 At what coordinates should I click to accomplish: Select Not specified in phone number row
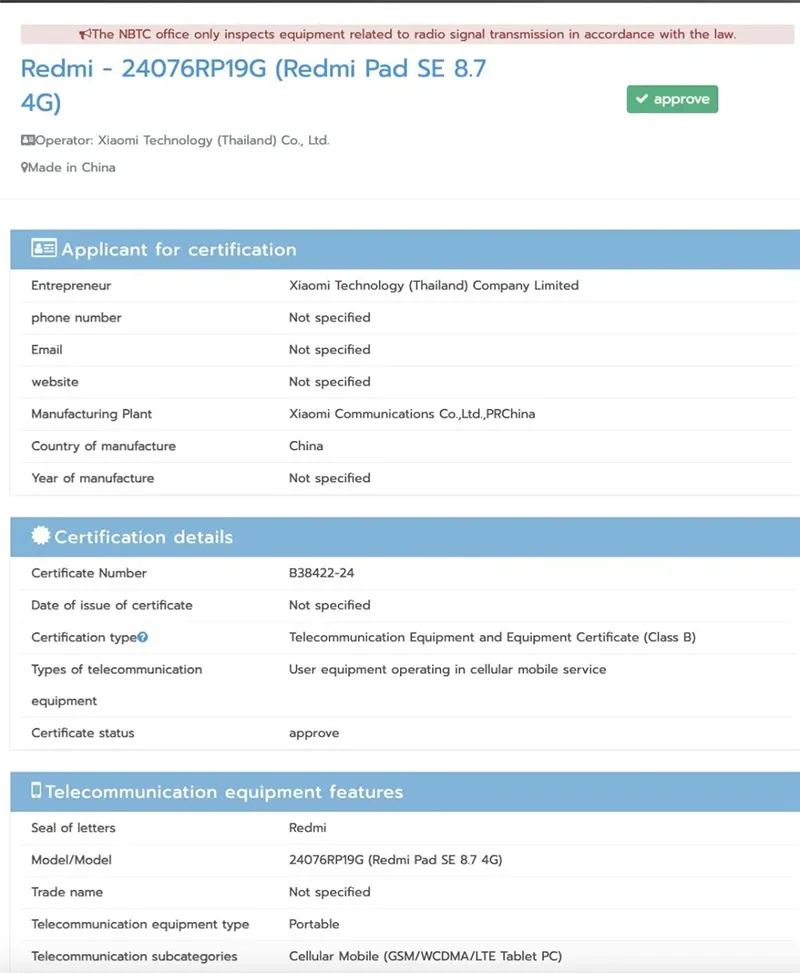(330, 318)
